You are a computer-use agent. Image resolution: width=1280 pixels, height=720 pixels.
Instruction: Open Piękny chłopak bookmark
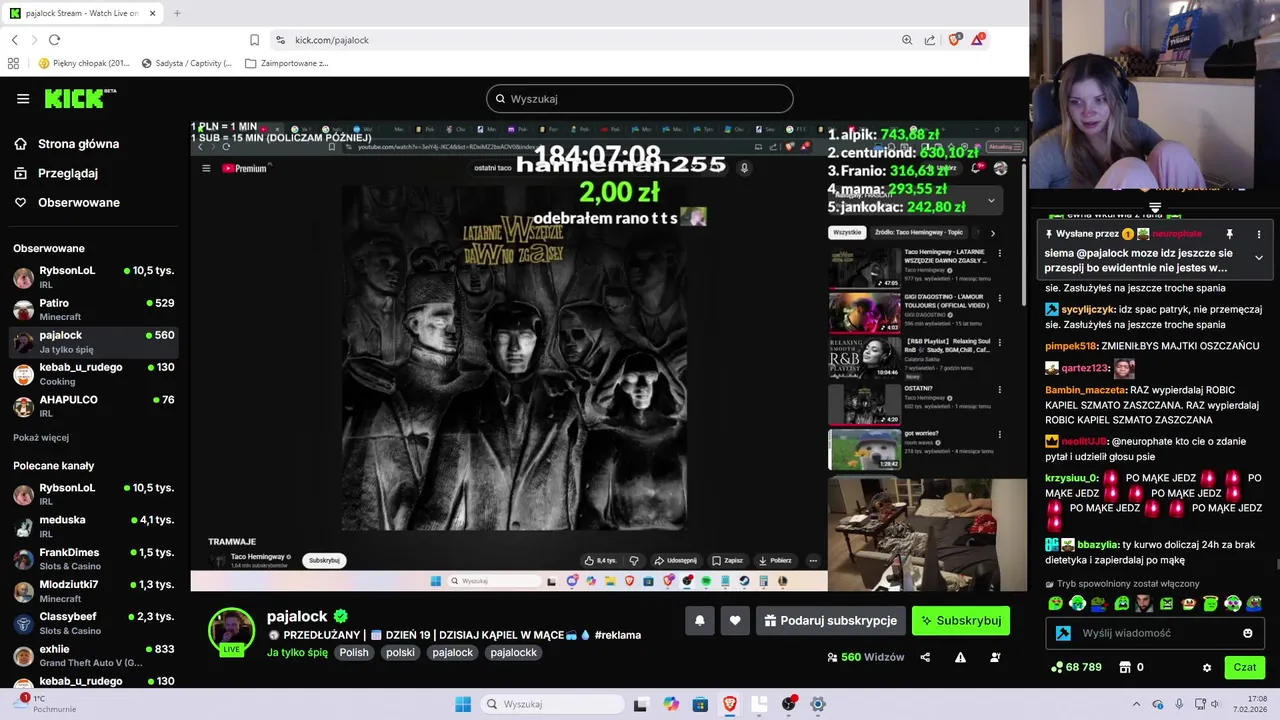point(84,63)
